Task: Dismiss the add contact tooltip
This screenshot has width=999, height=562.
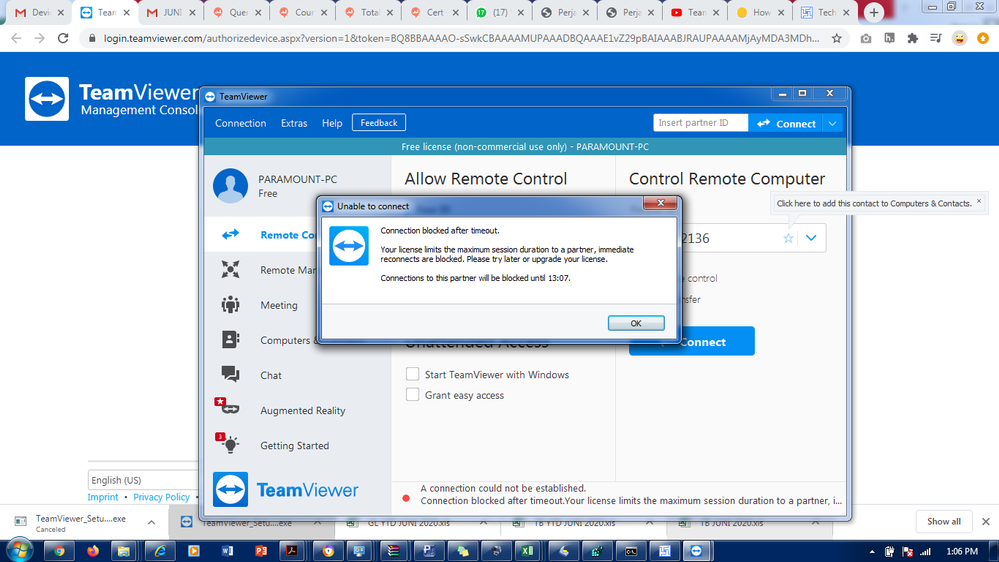Action: coord(979,201)
